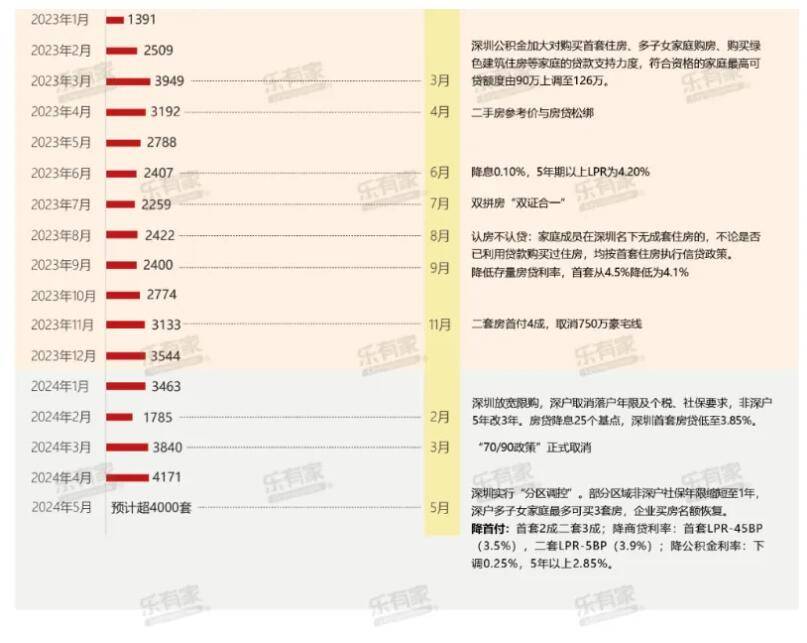This screenshot has width=807, height=643.
Task: Click the 2024年3月 row label
Action: (x=61, y=447)
